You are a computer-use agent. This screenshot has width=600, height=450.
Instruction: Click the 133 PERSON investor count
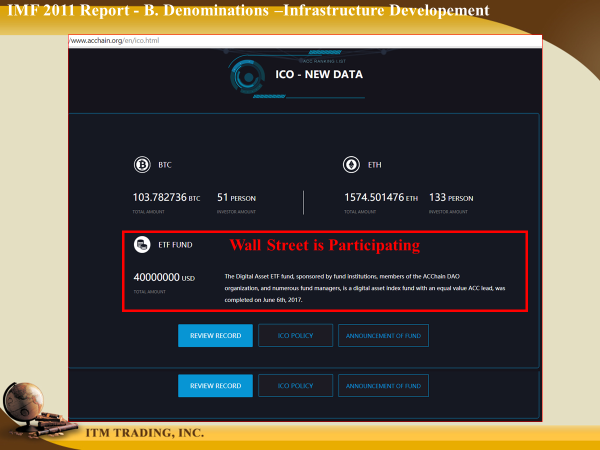click(x=451, y=197)
